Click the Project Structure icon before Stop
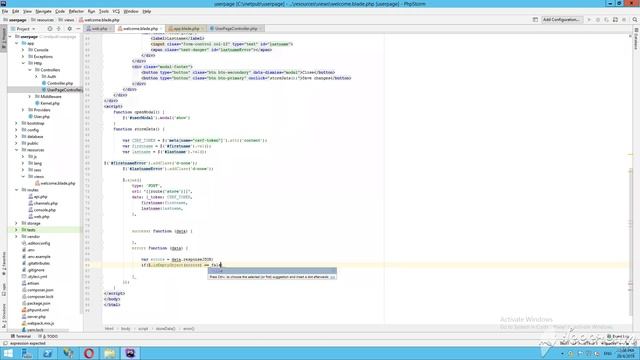The image size is (640, 360). tap(615, 20)
